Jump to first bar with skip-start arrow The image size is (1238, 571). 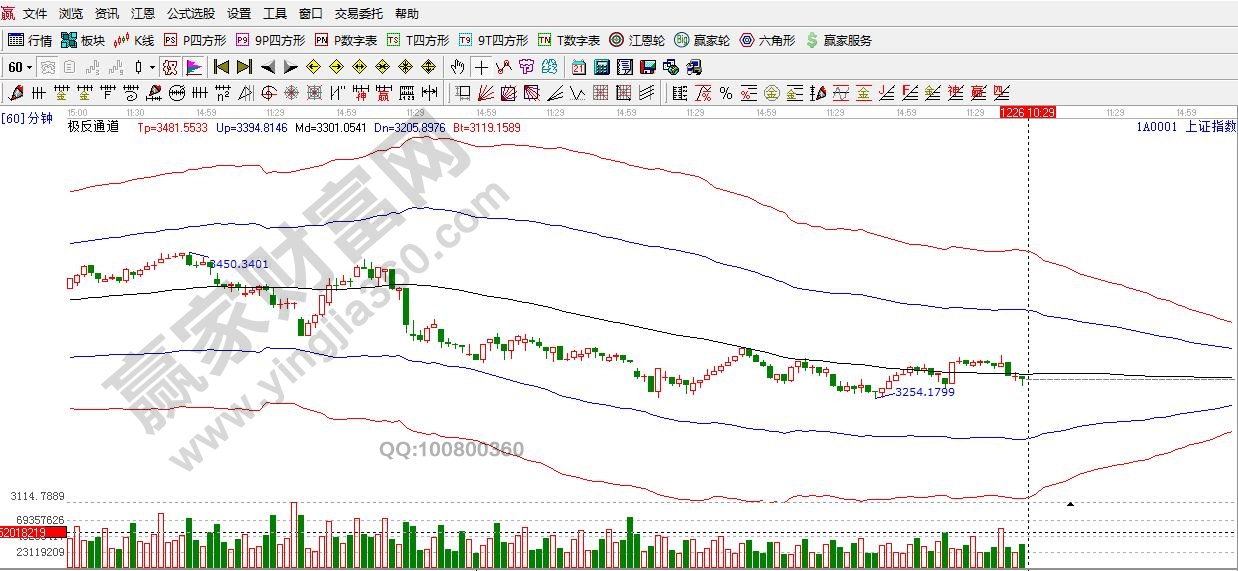point(221,68)
